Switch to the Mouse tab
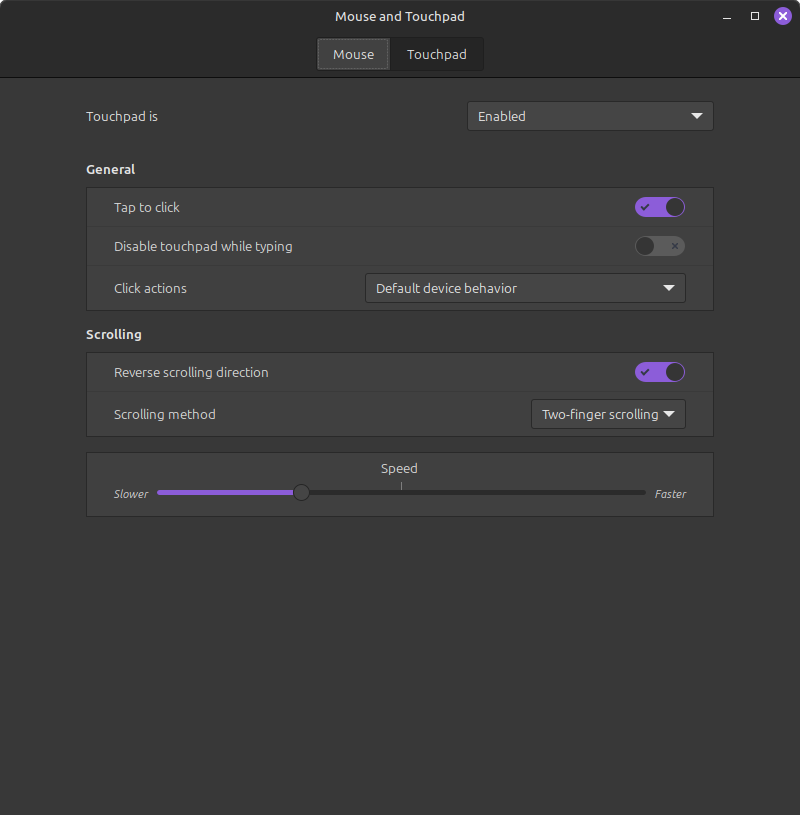This screenshot has width=800, height=815. [x=353, y=54]
